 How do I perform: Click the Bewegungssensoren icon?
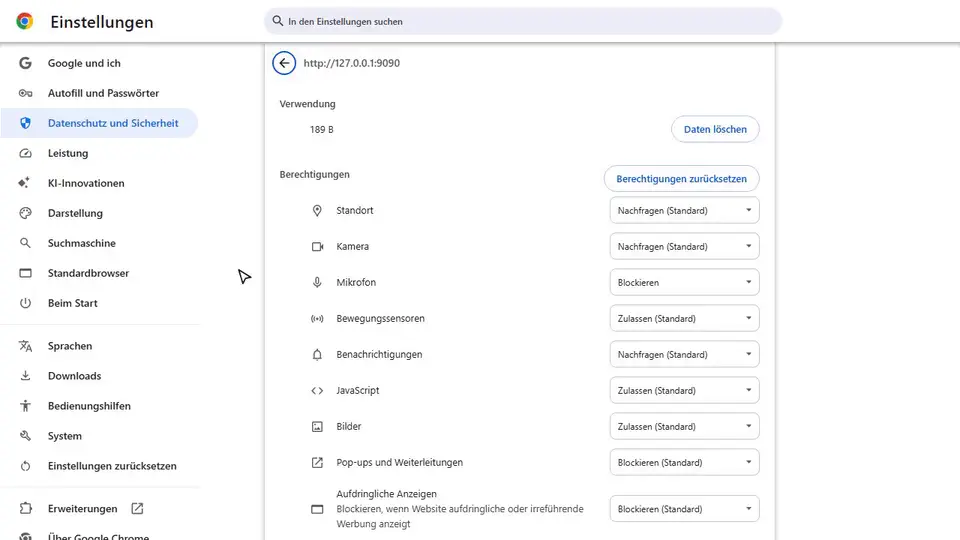point(317,318)
